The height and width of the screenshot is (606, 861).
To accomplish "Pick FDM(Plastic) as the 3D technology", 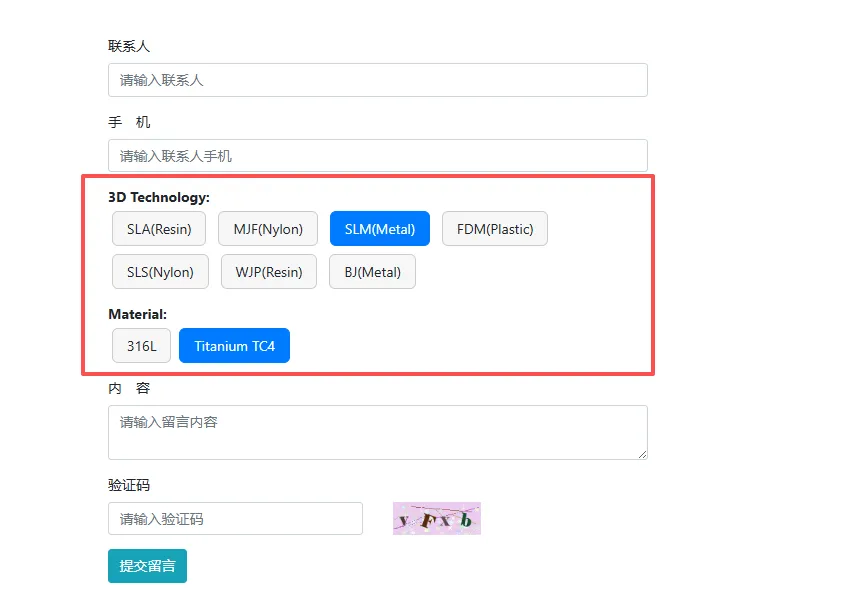I will tap(495, 229).
